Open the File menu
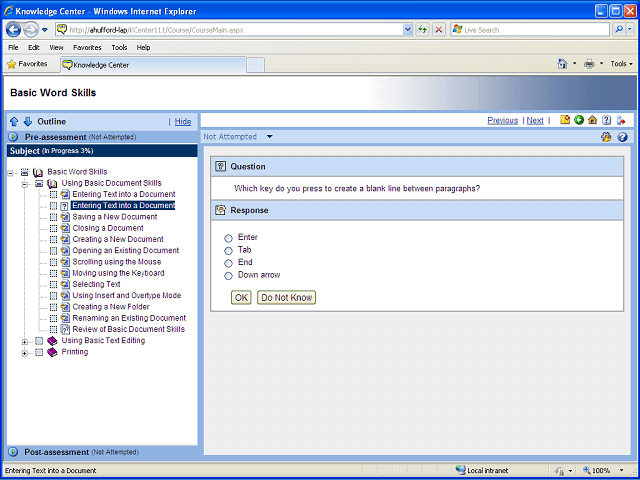Screen dimensions: 640x480 [13, 47]
